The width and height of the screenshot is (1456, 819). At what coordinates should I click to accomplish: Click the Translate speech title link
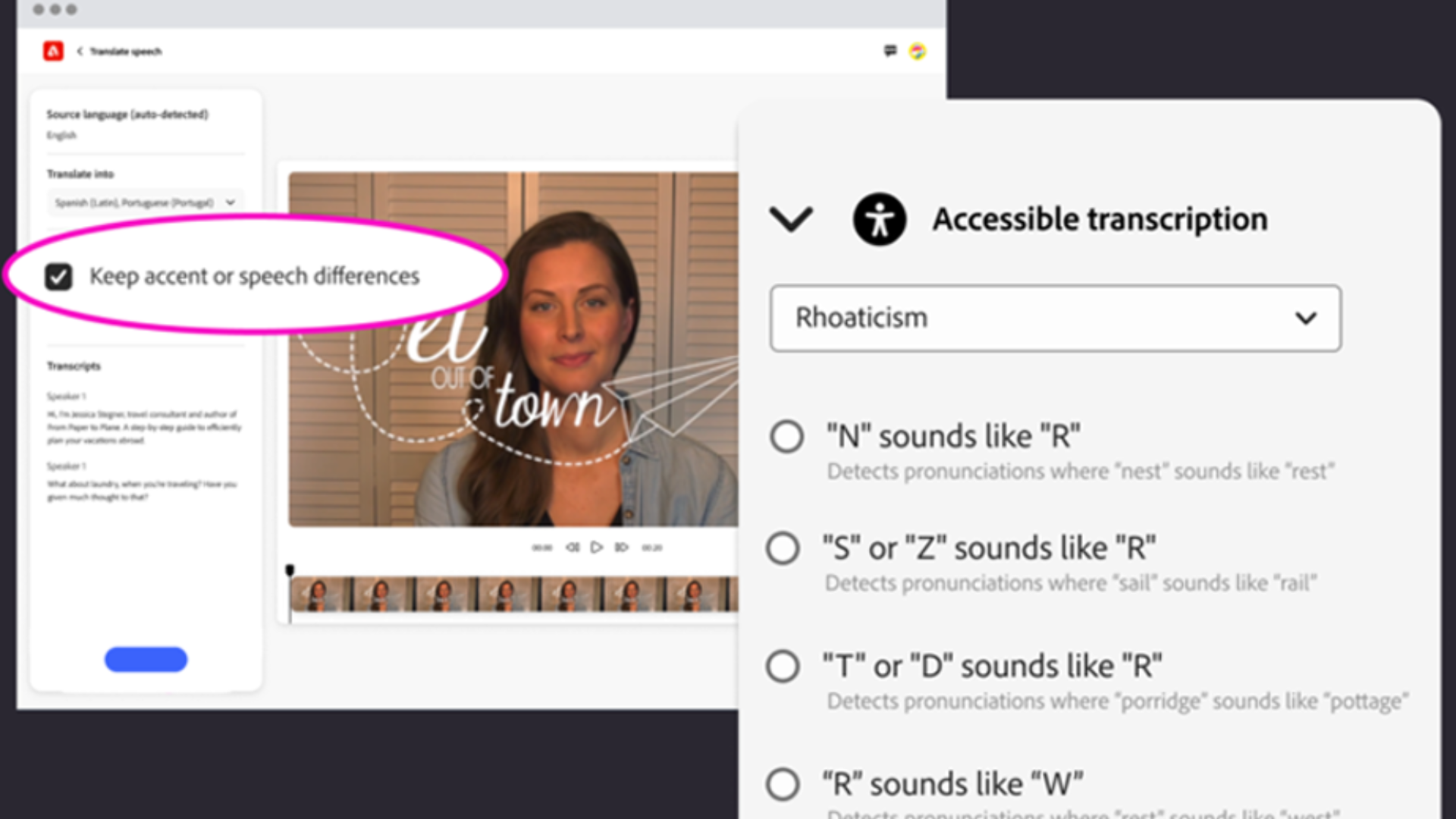[126, 52]
